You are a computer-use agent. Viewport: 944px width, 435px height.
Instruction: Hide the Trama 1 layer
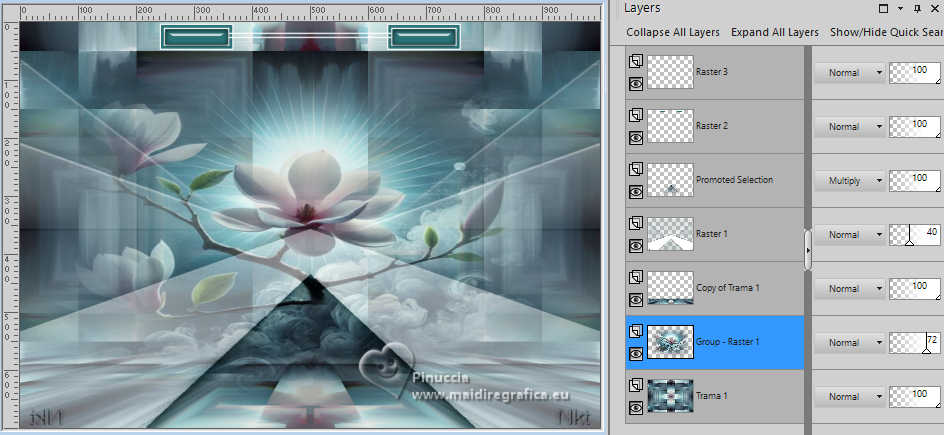(636, 408)
